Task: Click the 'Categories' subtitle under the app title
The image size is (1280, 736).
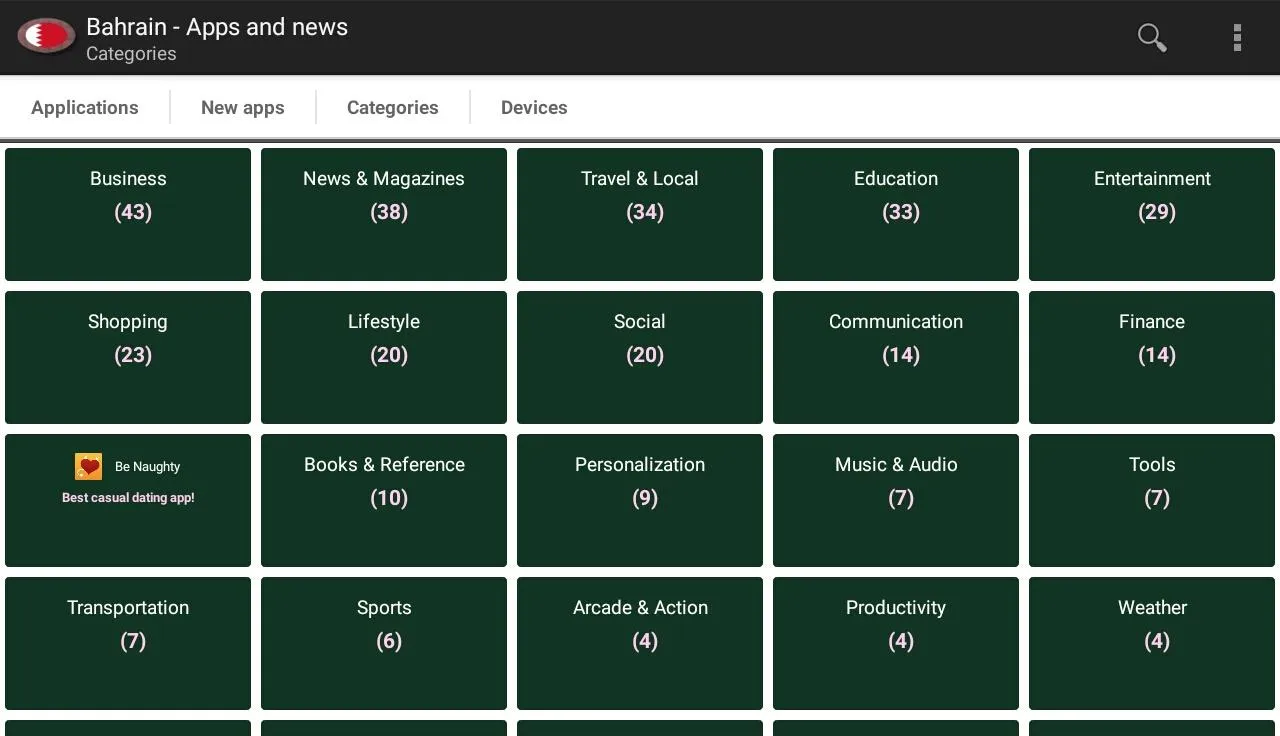Action: click(131, 54)
